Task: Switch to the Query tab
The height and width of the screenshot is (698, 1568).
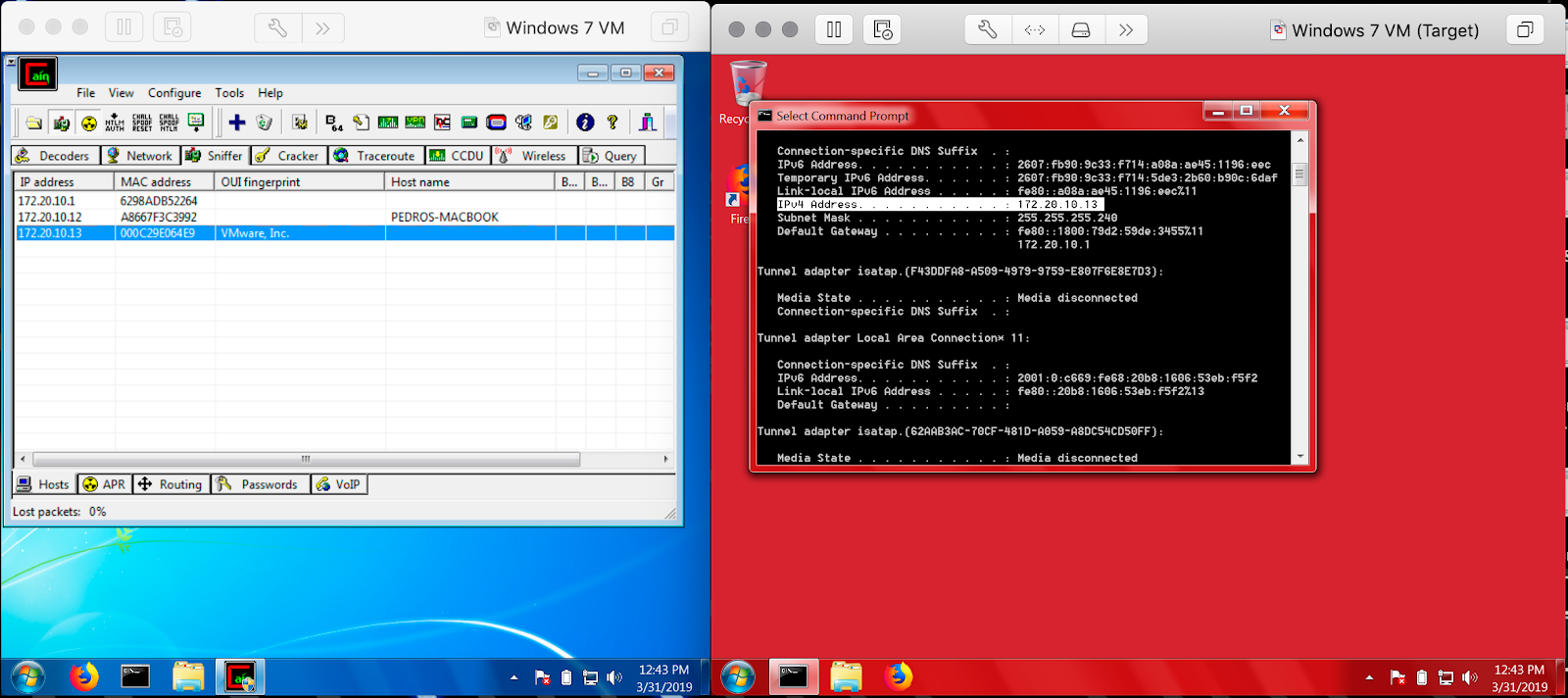Action: pos(612,156)
